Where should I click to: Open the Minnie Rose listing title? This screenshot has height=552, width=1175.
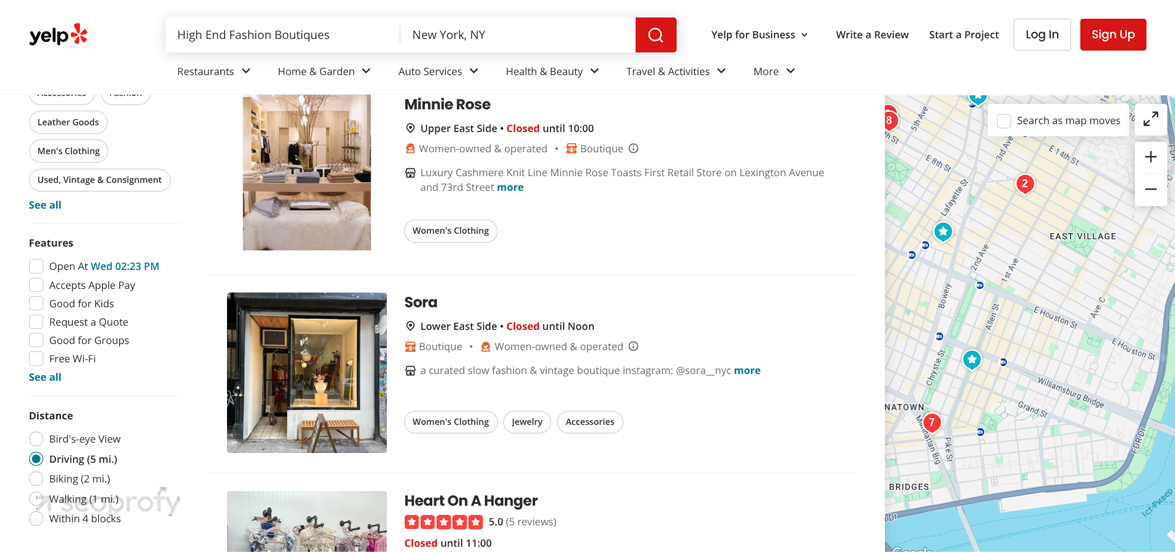pyautogui.click(x=447, y=104)
